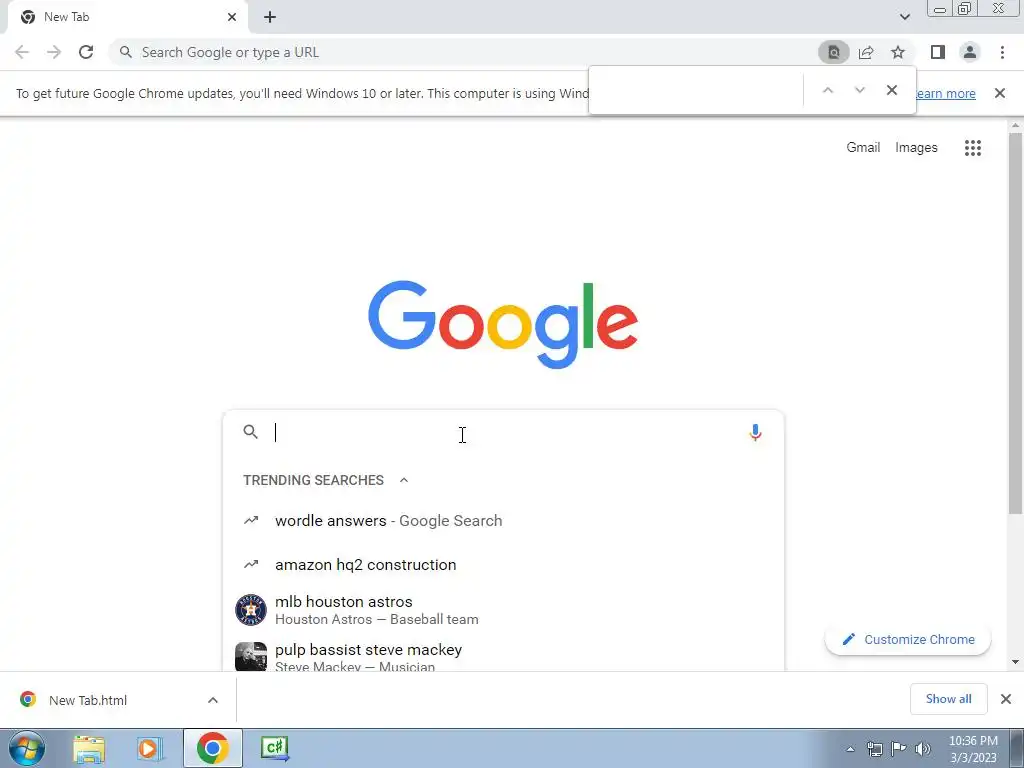
Task: Collapse the Trending Searches section
Action: 404,480
